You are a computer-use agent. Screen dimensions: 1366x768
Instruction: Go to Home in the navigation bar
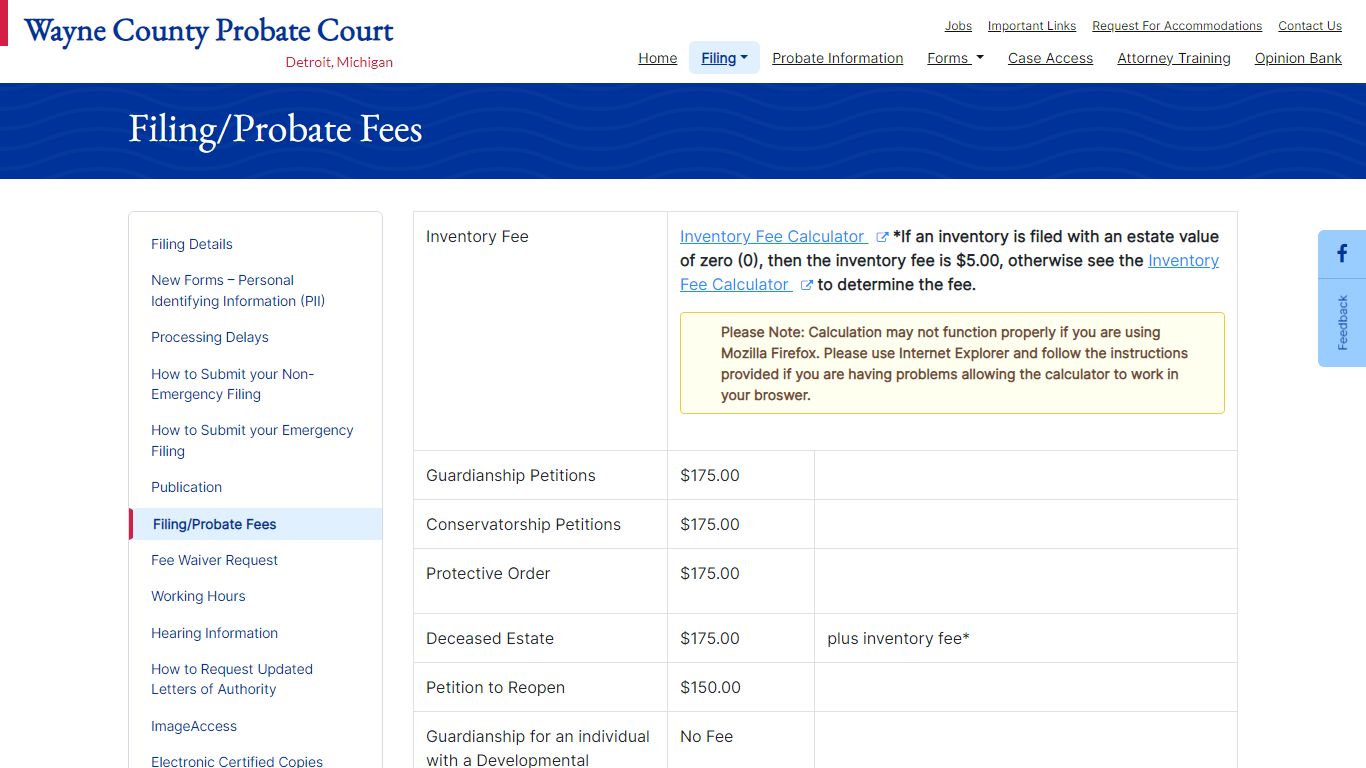(658, 58)
